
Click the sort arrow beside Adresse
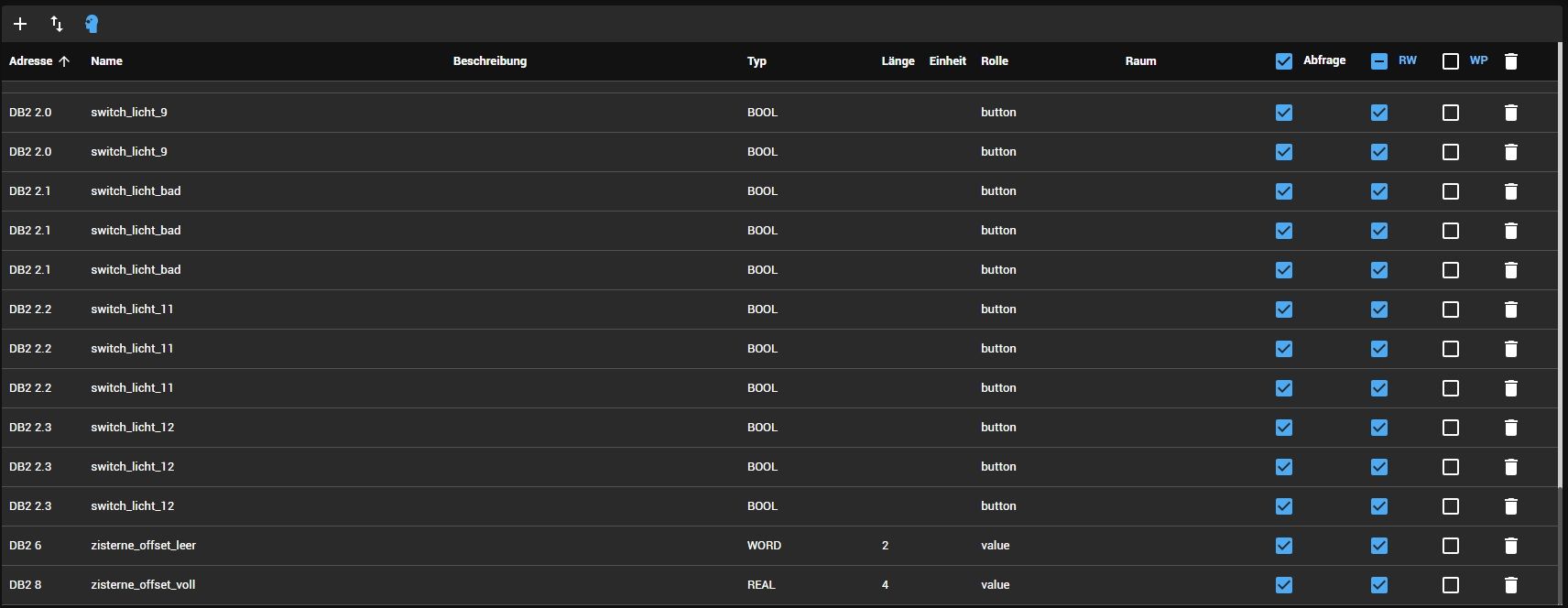coord(64,61)
